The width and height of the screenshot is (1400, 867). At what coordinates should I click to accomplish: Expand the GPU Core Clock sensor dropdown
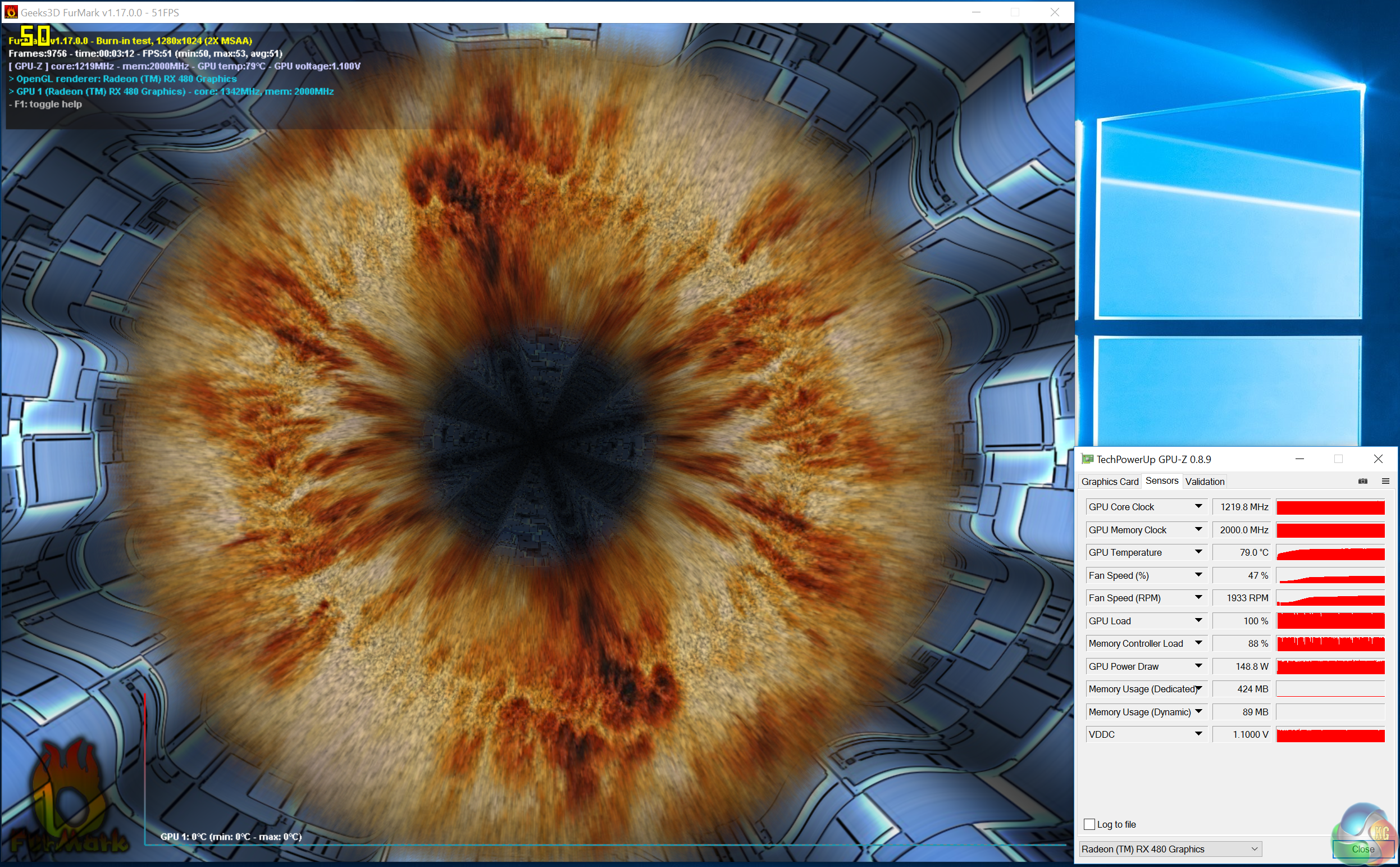pyautogui.click(x=1198, y=506)
